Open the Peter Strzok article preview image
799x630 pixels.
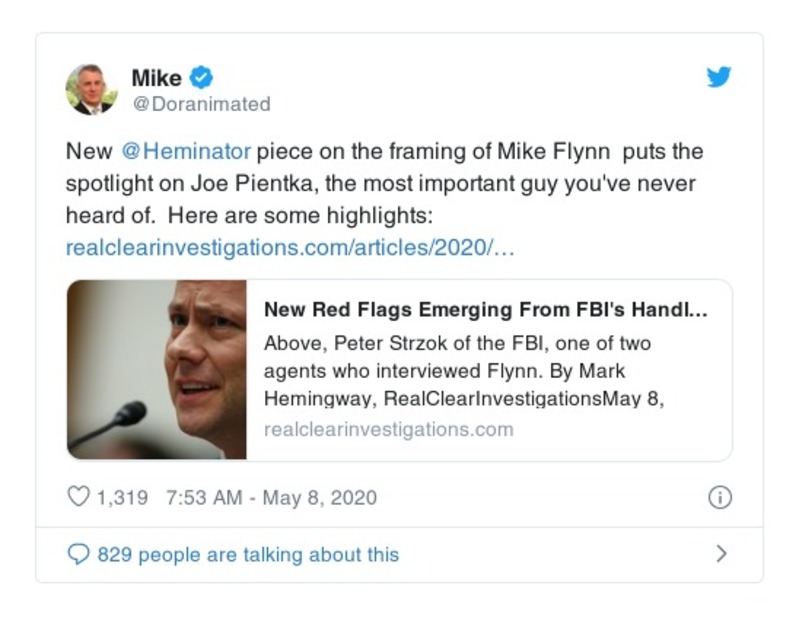[x=157, y=369]
